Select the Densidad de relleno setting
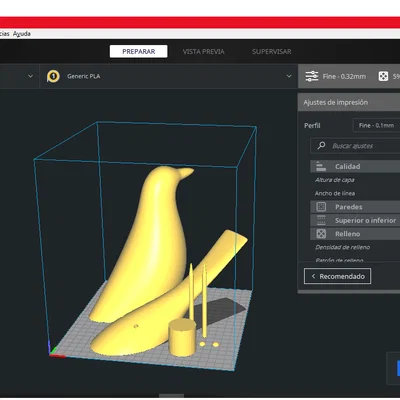 343,247
